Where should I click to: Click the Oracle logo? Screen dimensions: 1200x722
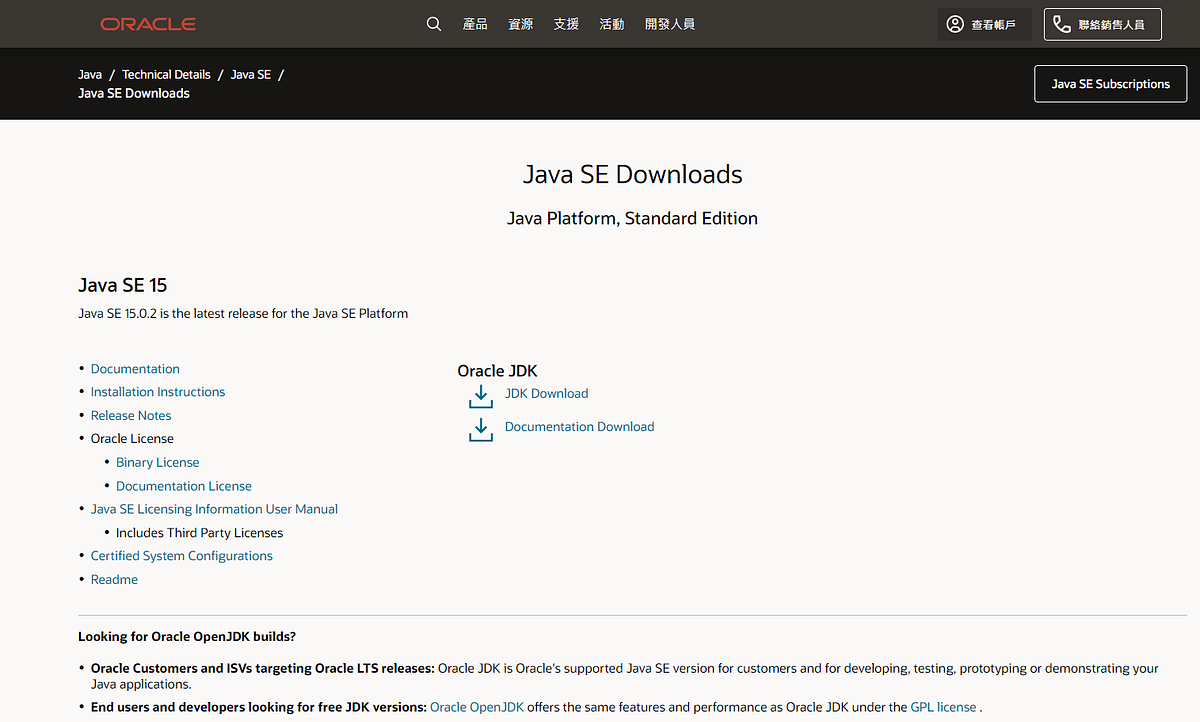tap(147, 23)
